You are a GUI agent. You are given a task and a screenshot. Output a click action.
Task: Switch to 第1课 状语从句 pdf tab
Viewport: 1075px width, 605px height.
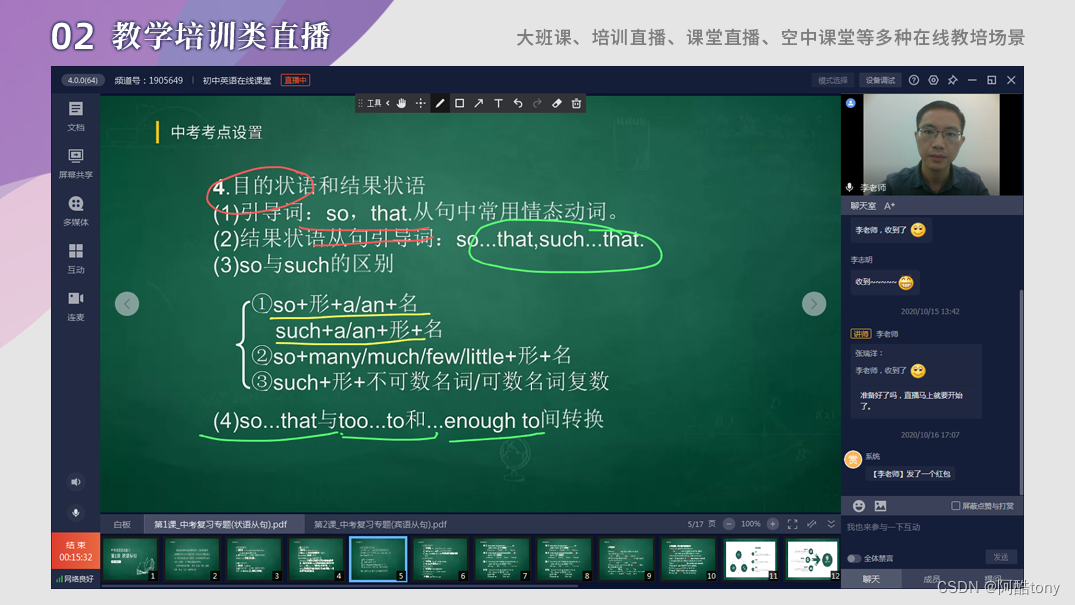coord(221,524)
